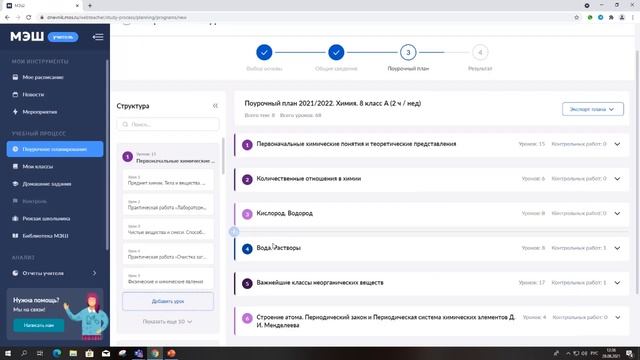Expand topic 6 Строение атома chevron
640x360 pixels.
point(618,317)
